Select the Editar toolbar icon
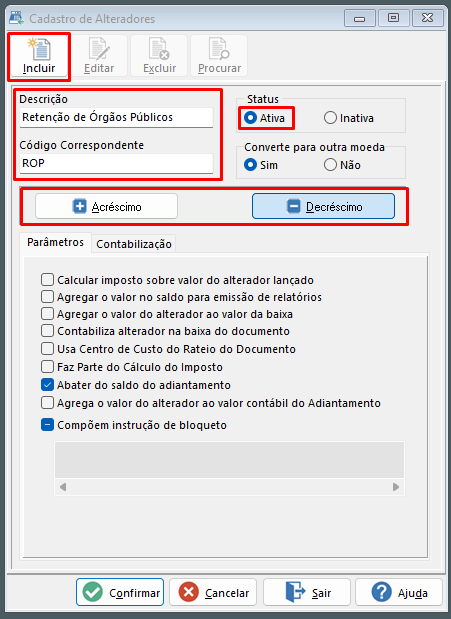Screen dimensions: 451x619 click(x=99, y=49)
